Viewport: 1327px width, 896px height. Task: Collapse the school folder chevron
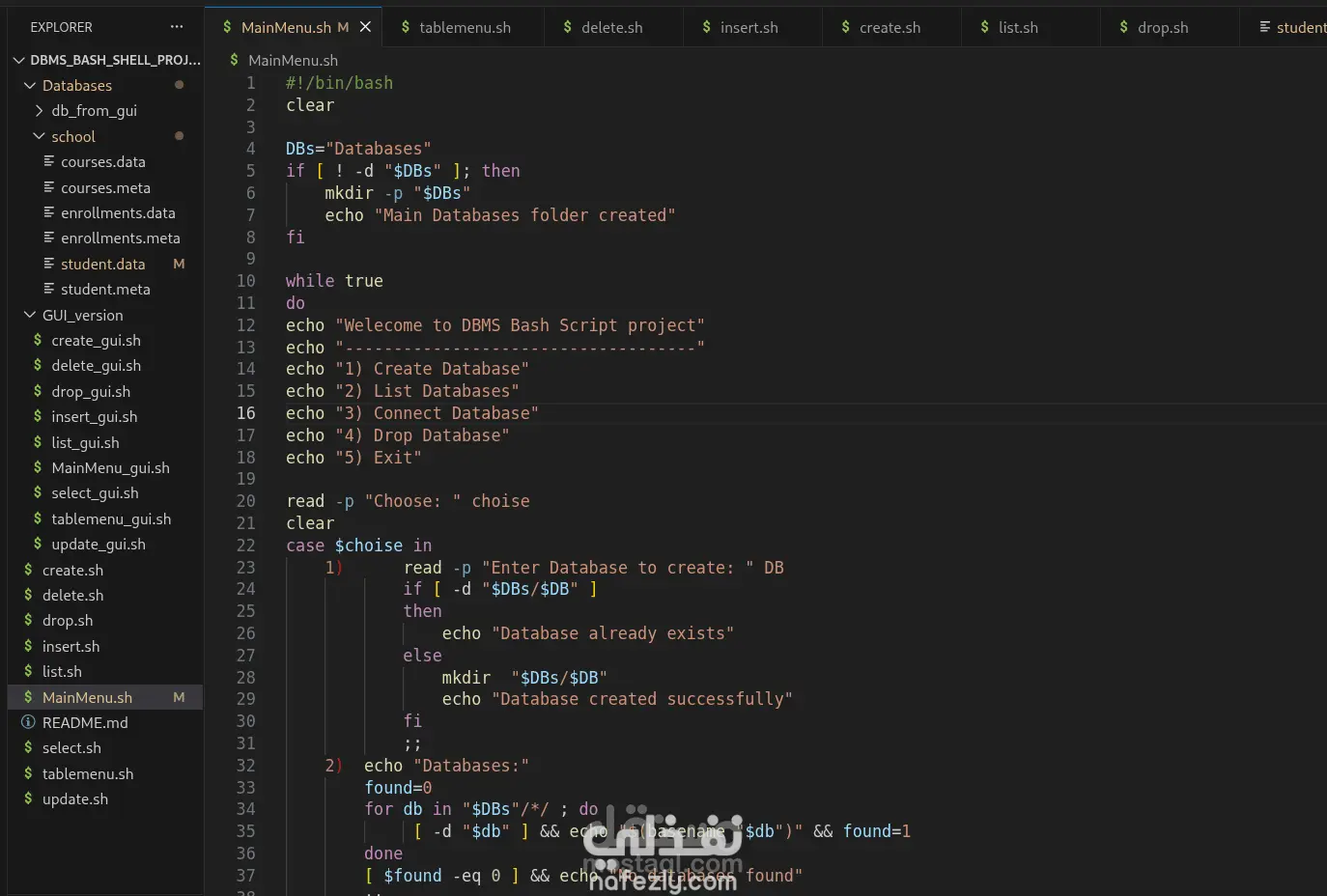tap(40, 136)
